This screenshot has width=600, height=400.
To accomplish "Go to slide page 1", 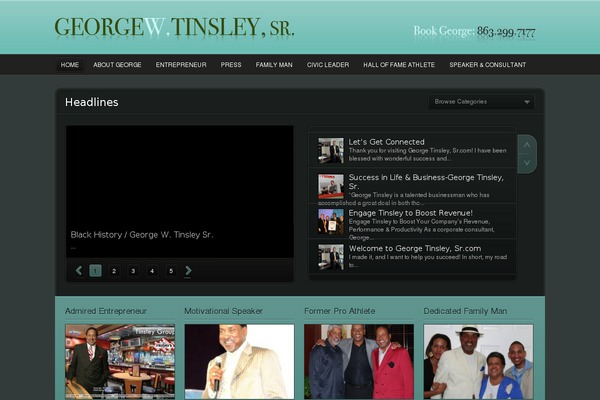I will tap(95, 271).
